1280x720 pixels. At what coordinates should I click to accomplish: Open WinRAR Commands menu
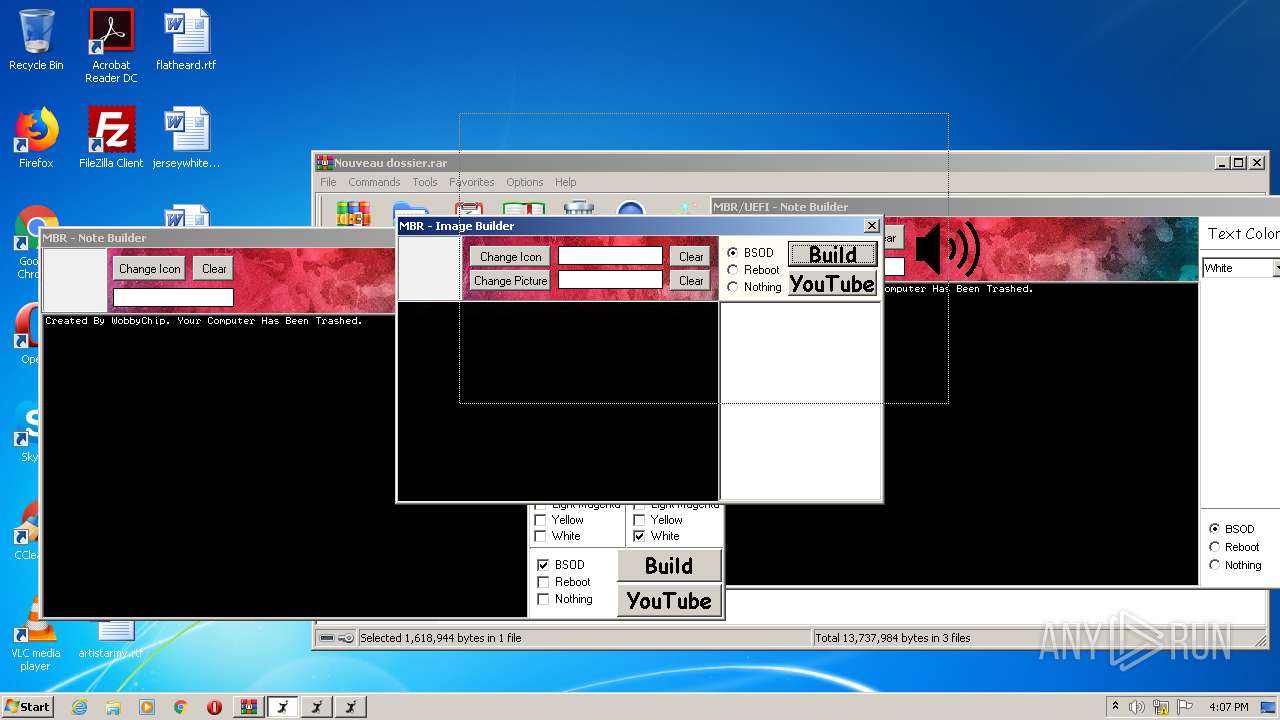pos(374,182)
